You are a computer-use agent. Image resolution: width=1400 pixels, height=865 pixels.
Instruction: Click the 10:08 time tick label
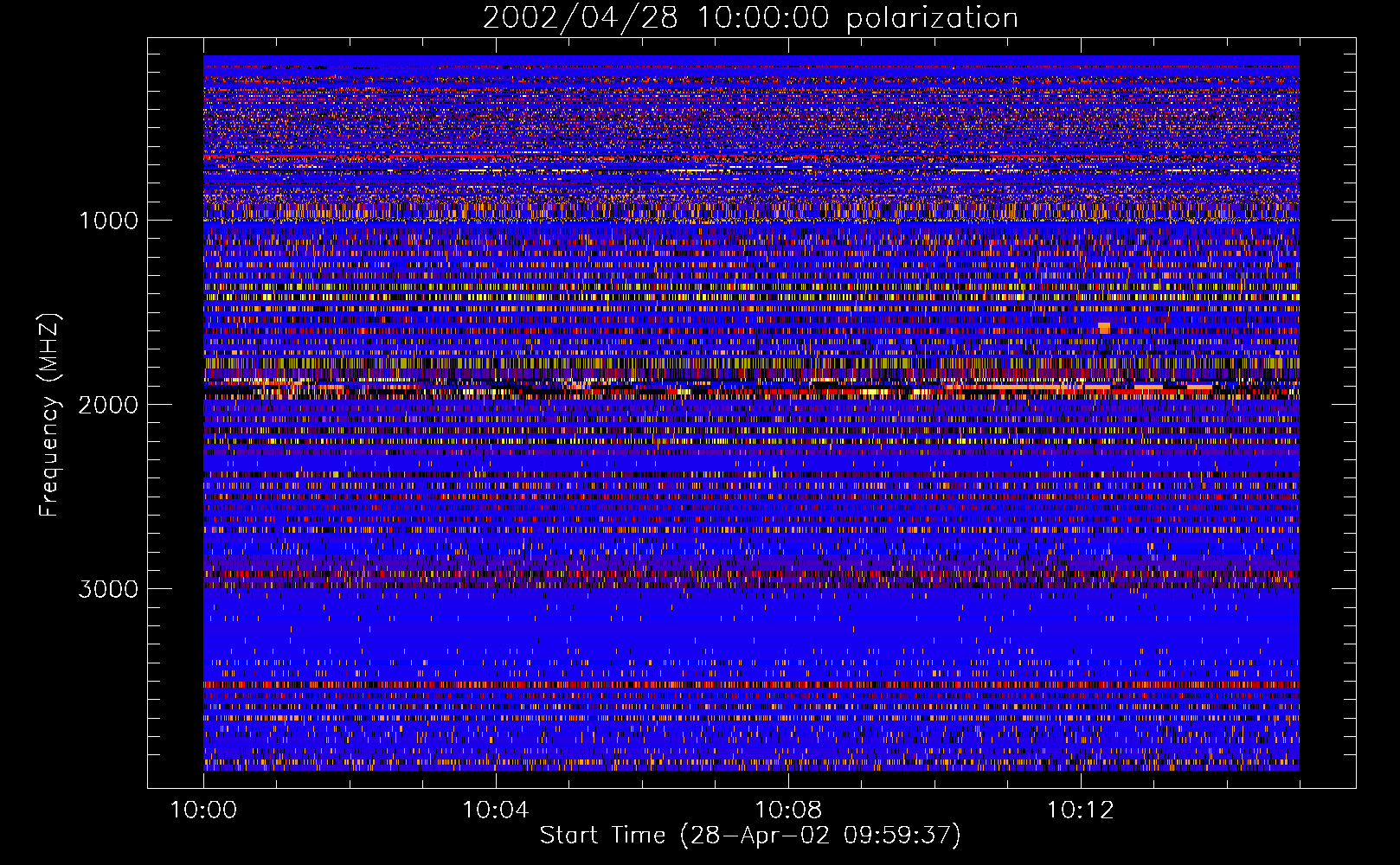788,811
